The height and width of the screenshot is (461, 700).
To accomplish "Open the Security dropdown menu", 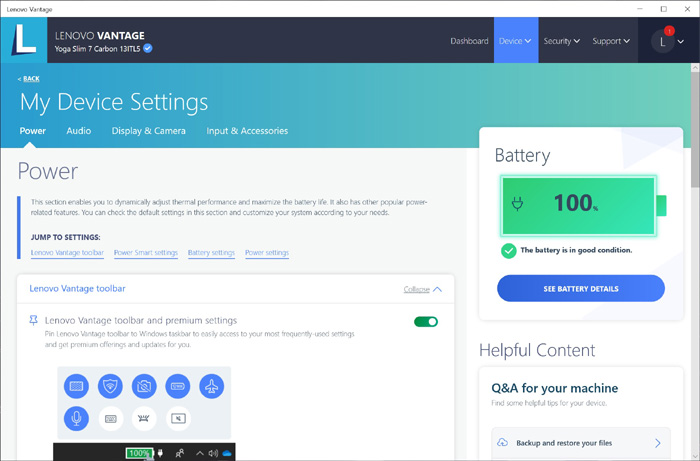I will (x=562, y=41).
